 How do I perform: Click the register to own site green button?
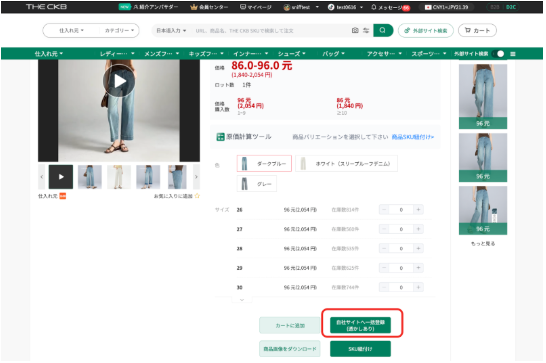[360, 325]
